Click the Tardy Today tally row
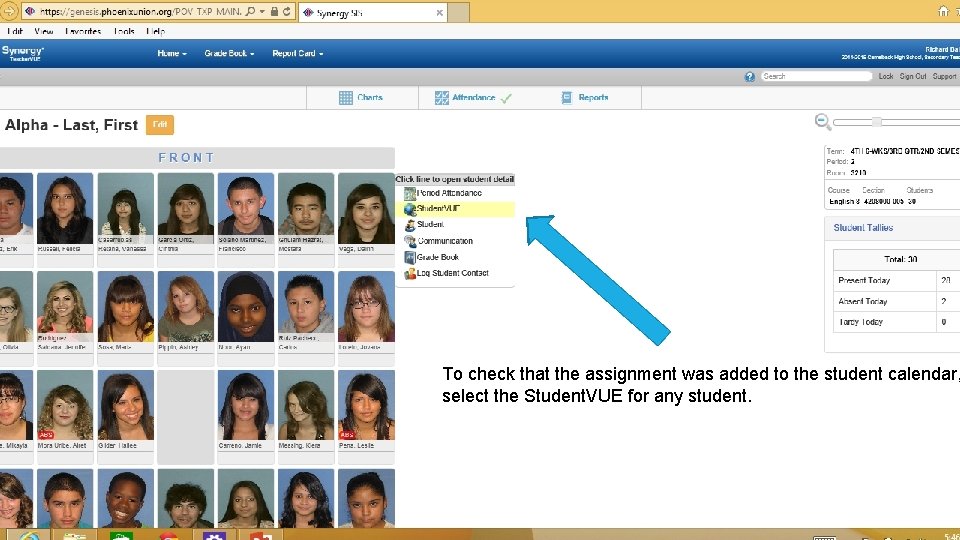Viewport: 960px width, 540px height. click(x=896, y=322)
